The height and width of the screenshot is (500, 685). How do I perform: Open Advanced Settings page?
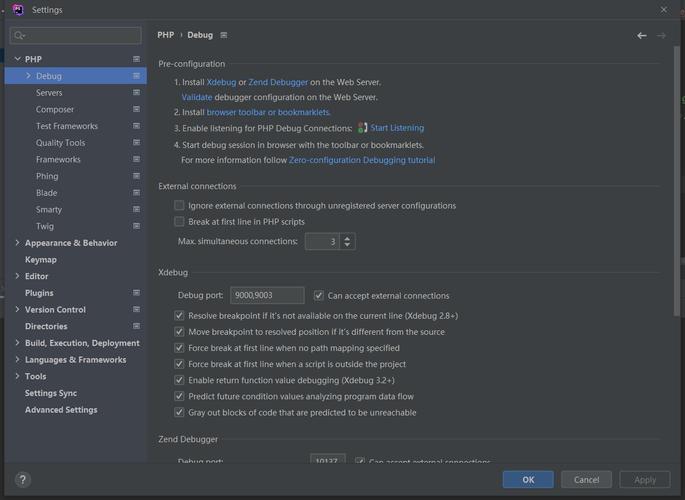point(61,410)
